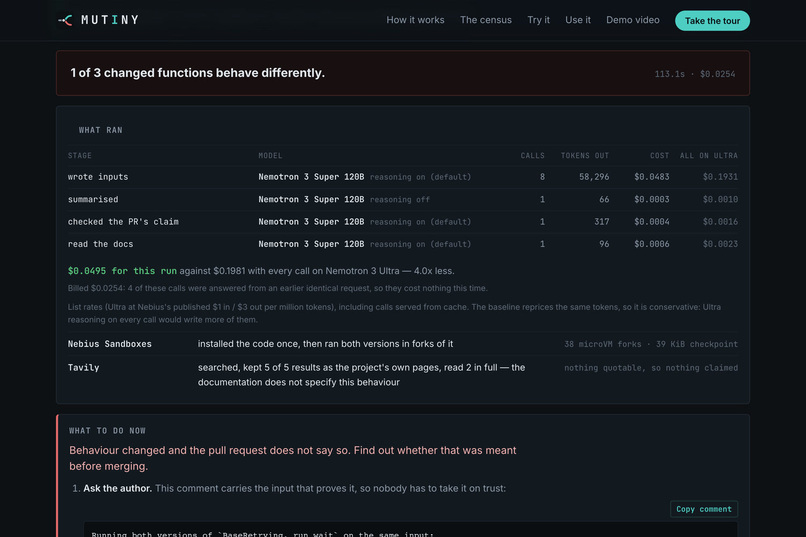The height and width of the screenshot is (537, 806).
Task: Copy the comment with Copy comment button
Action: [x=704, y=509]
